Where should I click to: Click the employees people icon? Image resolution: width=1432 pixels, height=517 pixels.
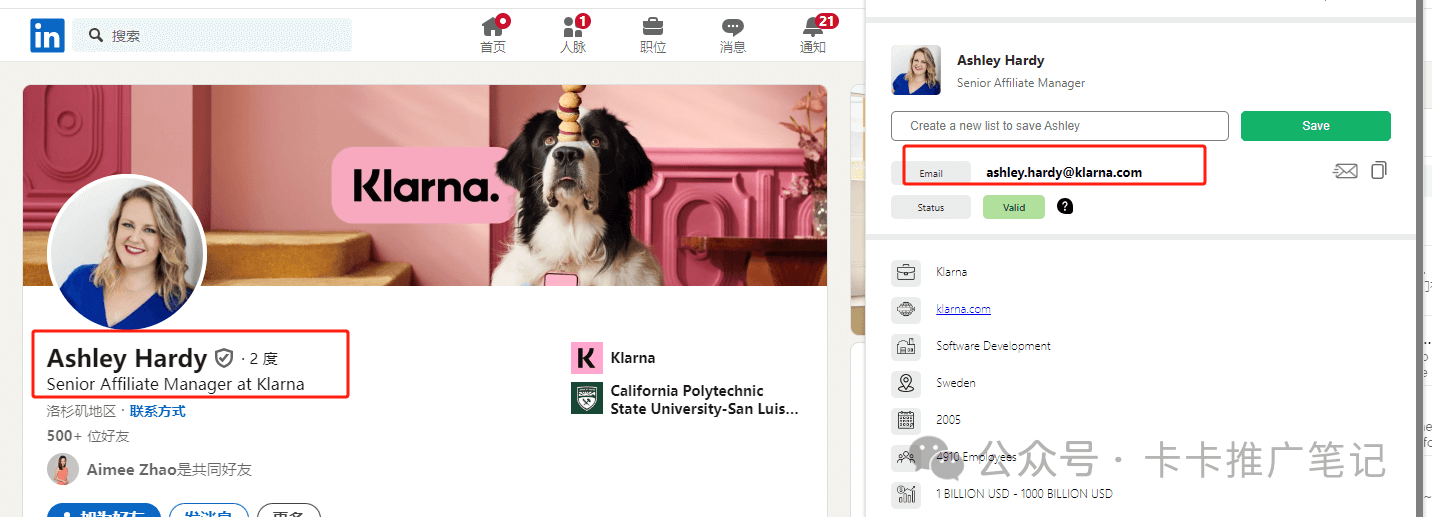(x=907, y=457)
